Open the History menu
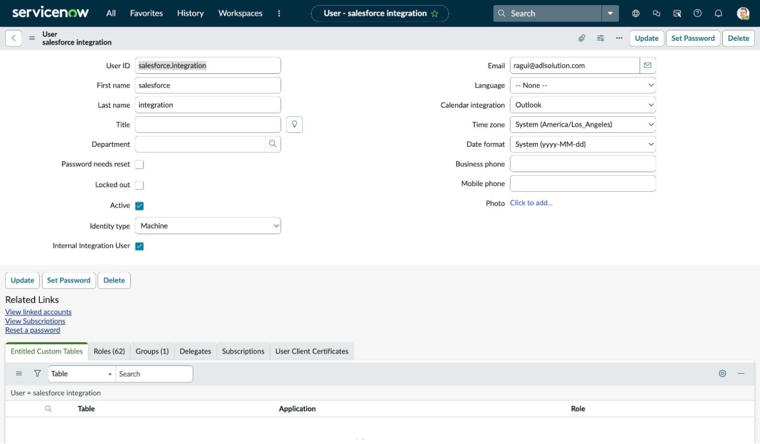This screenshot has height=444, width=760. 190,14
